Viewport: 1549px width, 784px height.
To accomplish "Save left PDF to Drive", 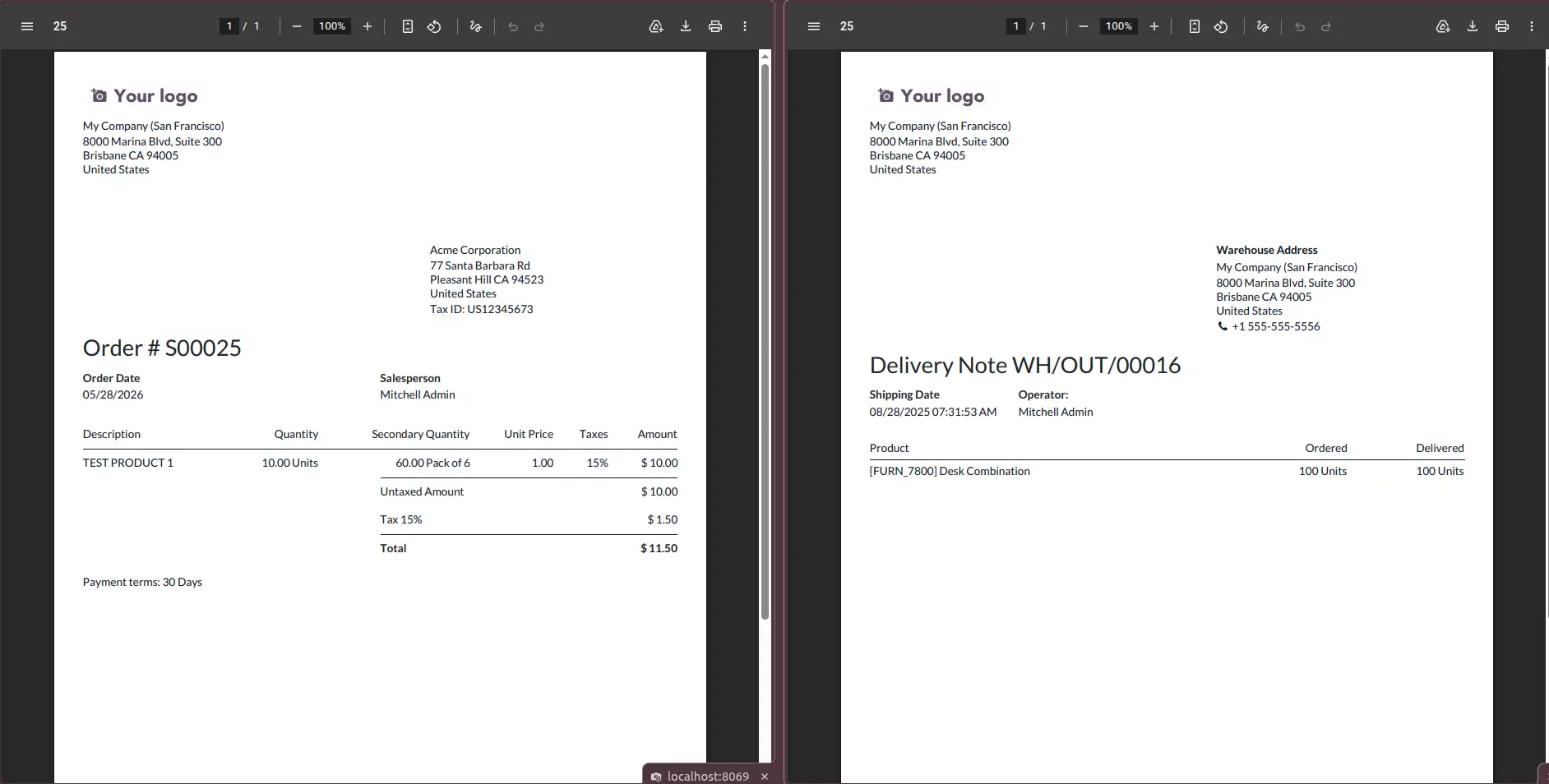I will pos(656,26).
